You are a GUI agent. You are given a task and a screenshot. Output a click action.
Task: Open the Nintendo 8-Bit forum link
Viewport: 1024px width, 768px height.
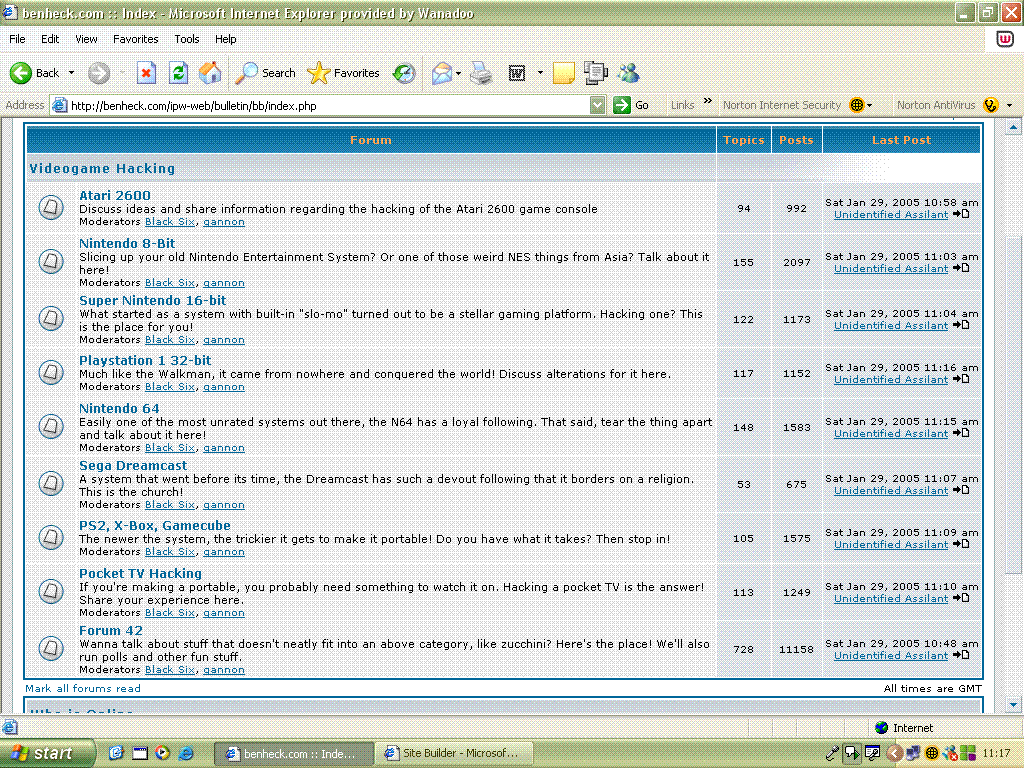(x=127, y=244)
